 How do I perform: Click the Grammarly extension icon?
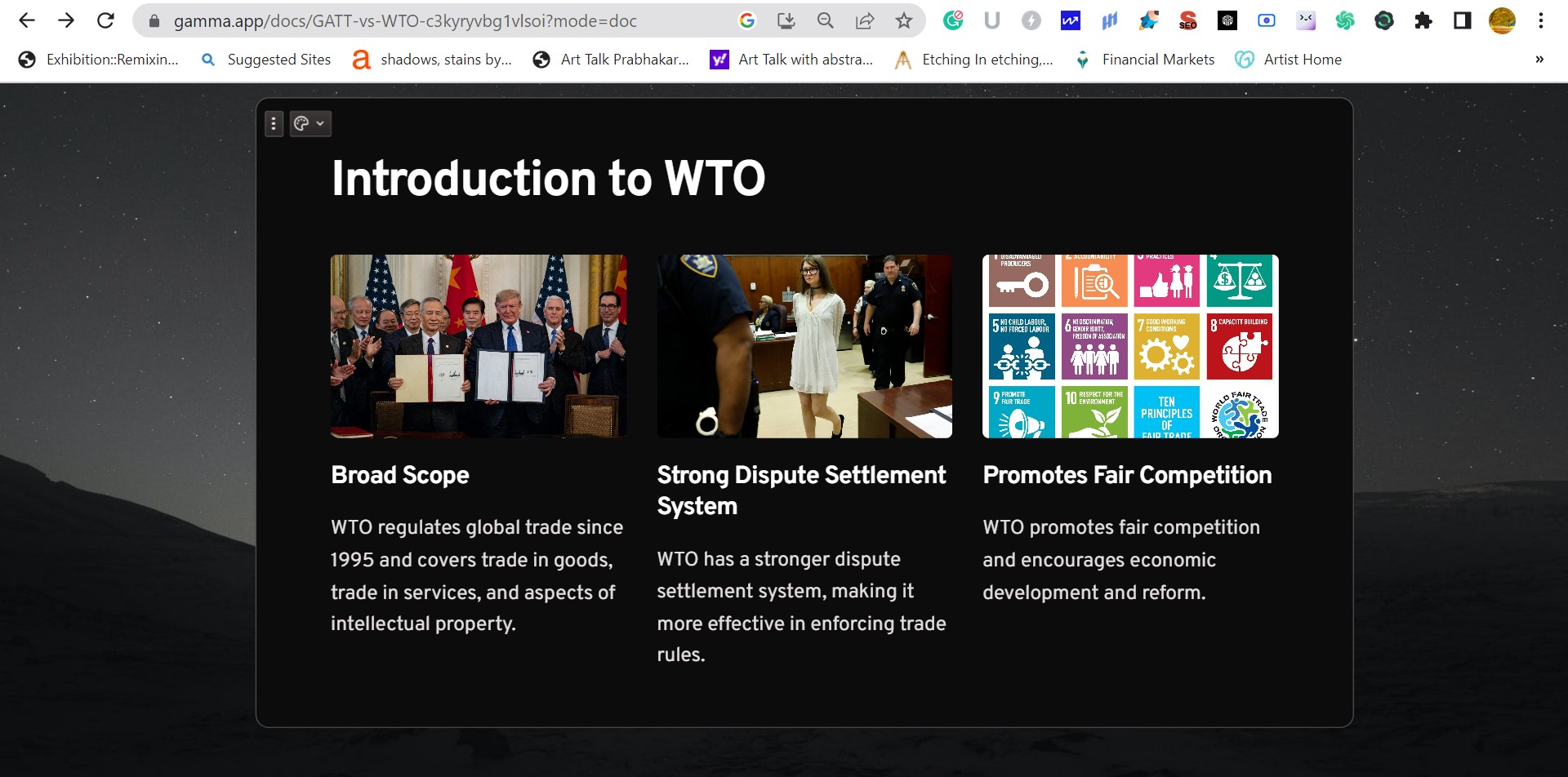coord(953,20)
